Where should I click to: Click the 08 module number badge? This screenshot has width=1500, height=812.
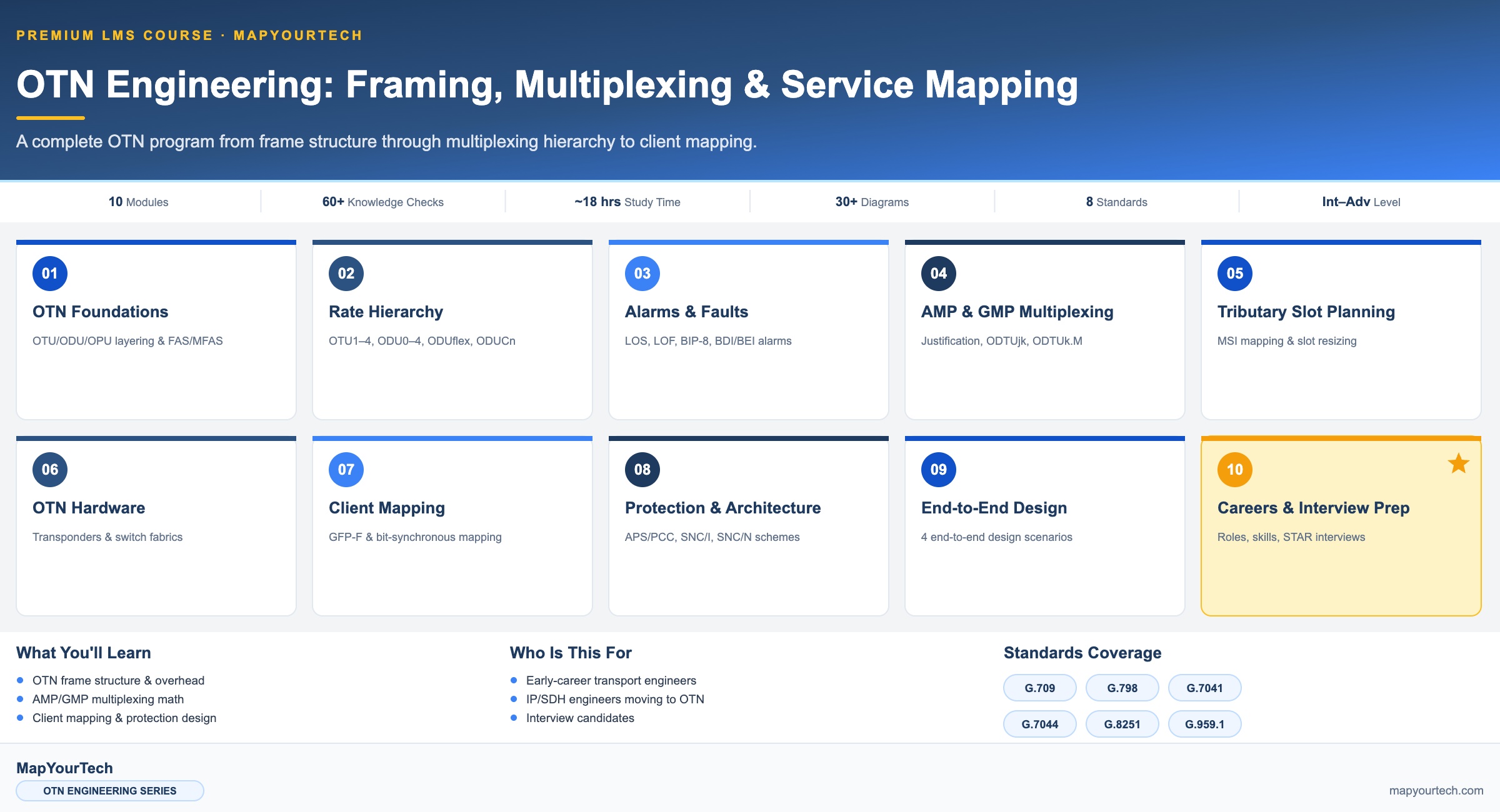point(642,470)
